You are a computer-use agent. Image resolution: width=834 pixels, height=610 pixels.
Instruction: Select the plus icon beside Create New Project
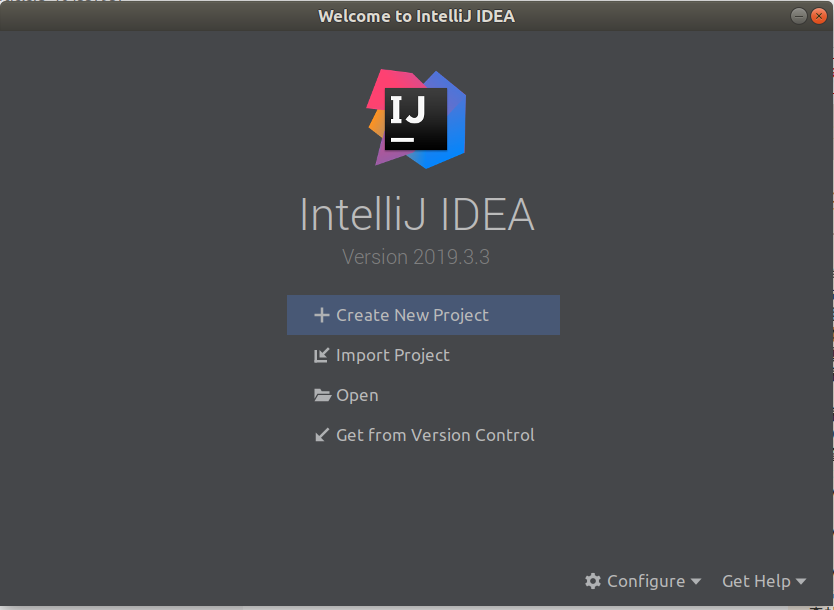coord(321,314)
